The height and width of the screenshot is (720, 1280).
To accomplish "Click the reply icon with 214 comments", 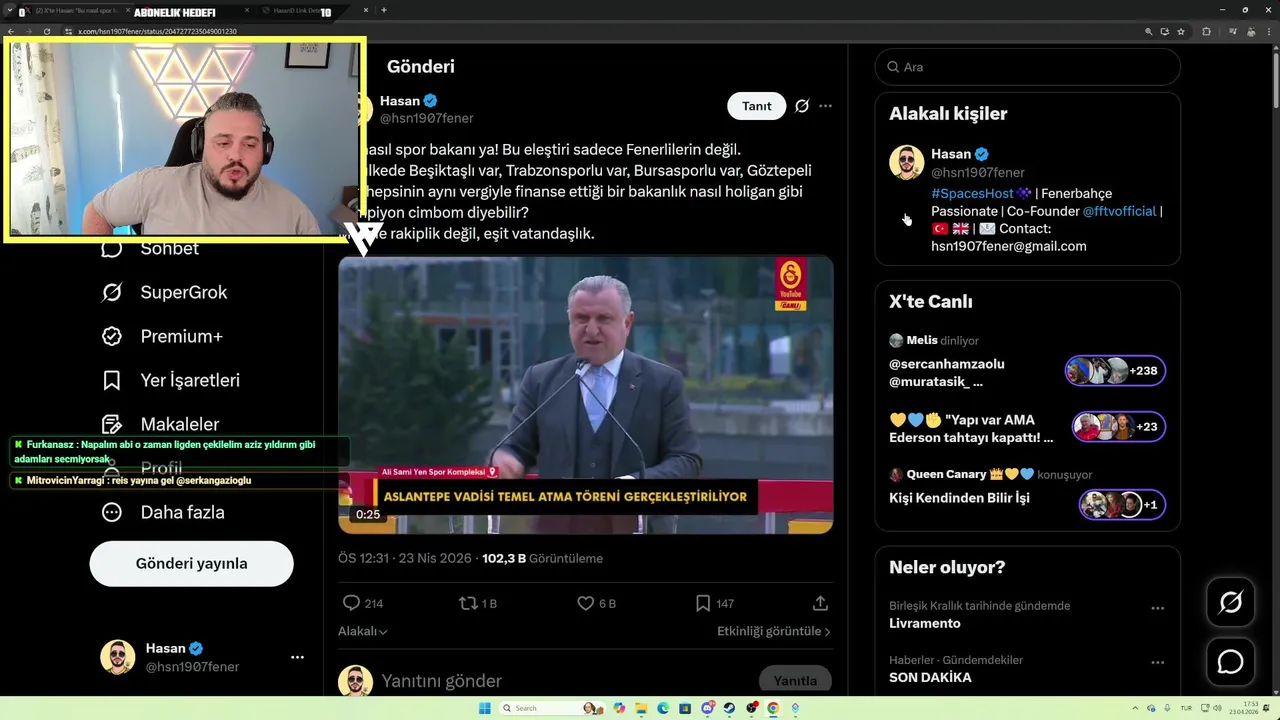I will (x=351, y=603).
